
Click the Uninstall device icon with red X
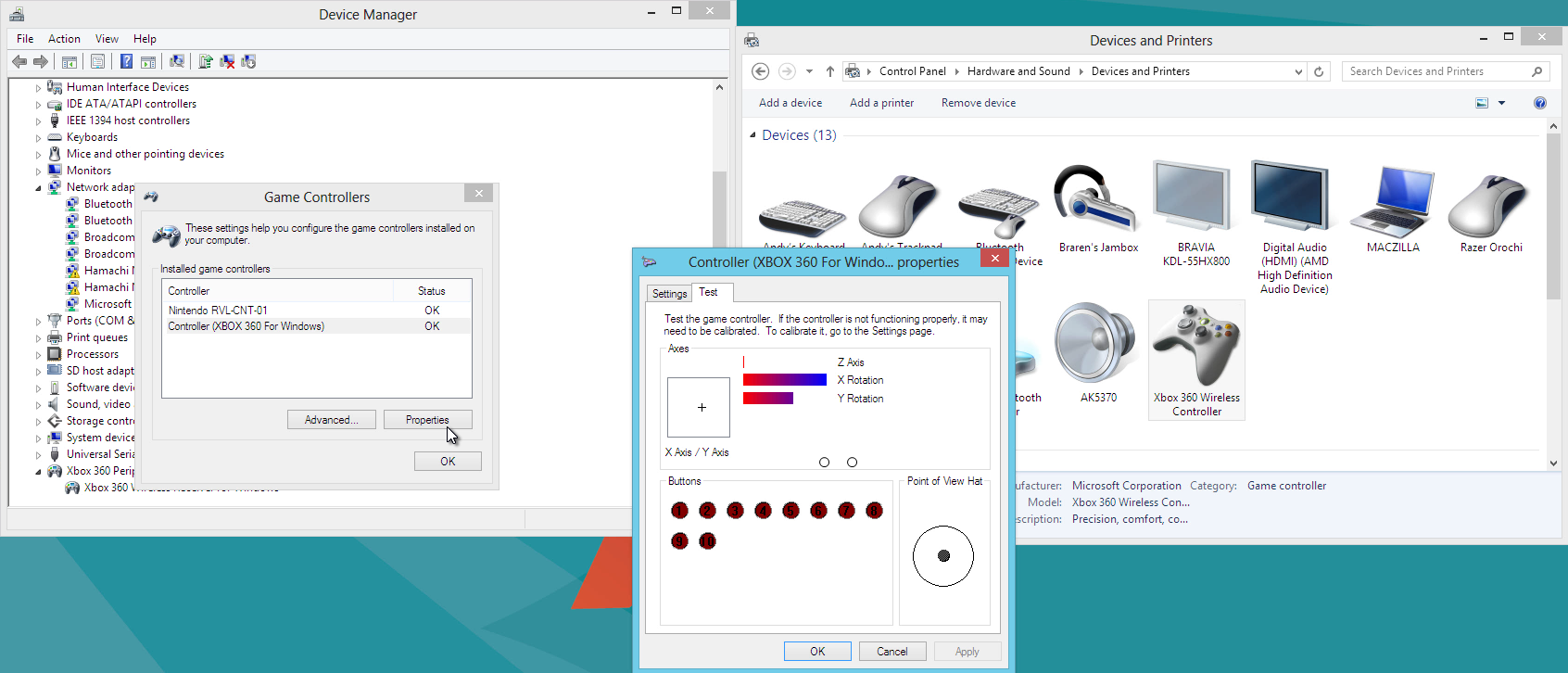click(227, 61)
